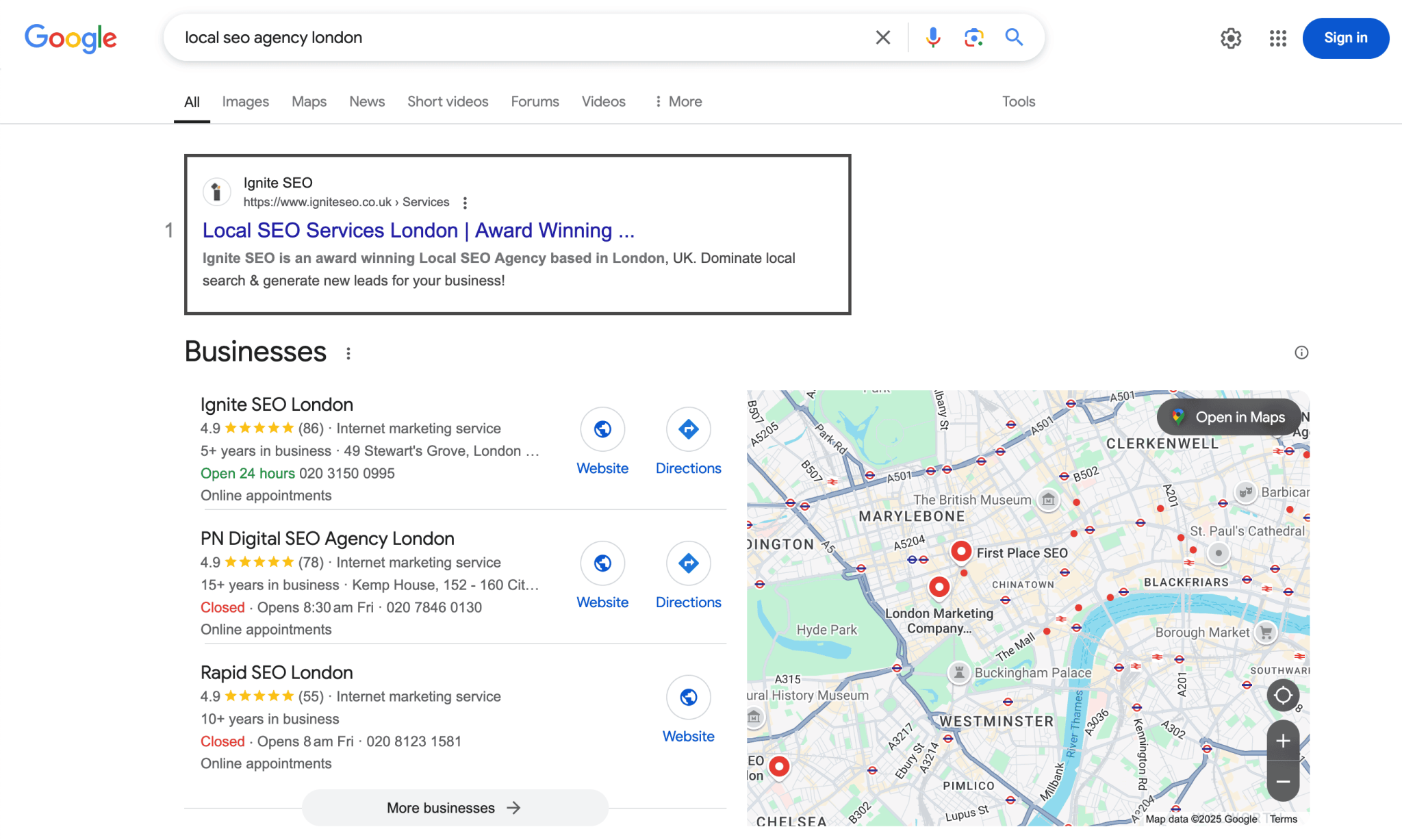Open Google Lens image search

pos(973,38)
